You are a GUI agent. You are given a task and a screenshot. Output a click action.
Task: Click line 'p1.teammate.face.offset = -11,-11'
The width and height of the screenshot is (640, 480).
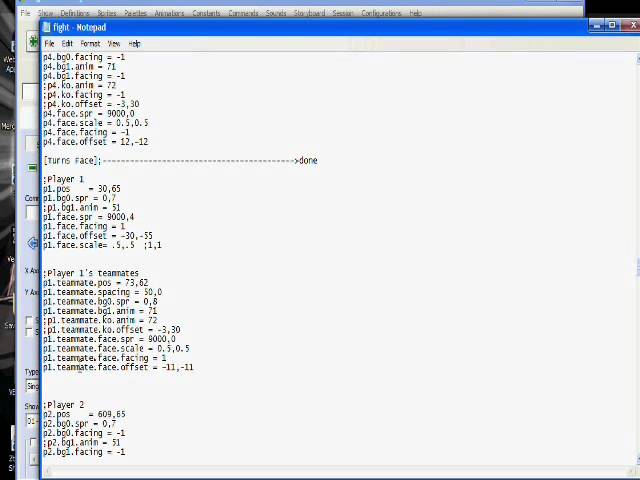tap(118, 367)
